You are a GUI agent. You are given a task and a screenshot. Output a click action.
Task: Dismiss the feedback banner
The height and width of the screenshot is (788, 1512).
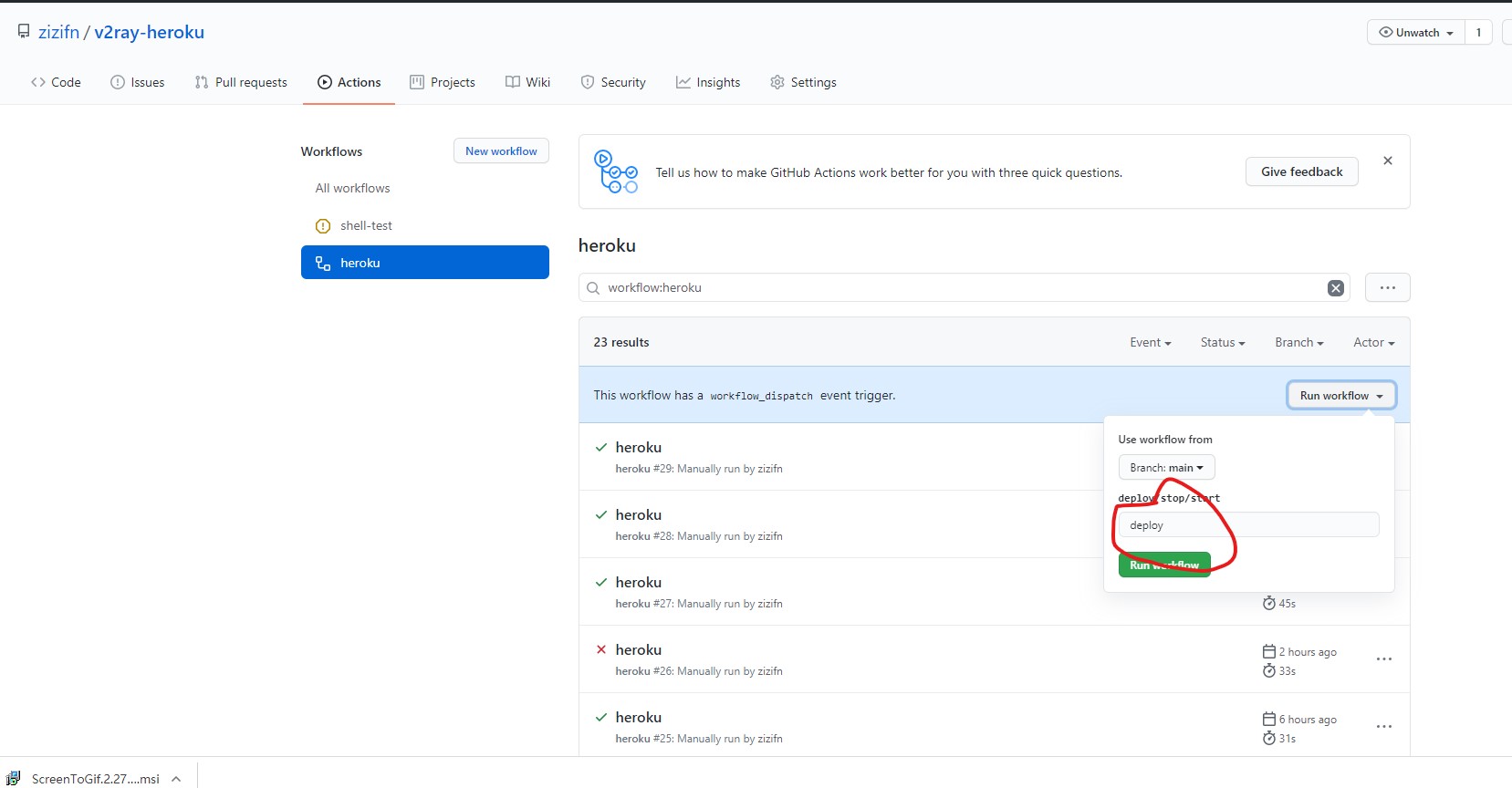click(x=1387, y=161)
